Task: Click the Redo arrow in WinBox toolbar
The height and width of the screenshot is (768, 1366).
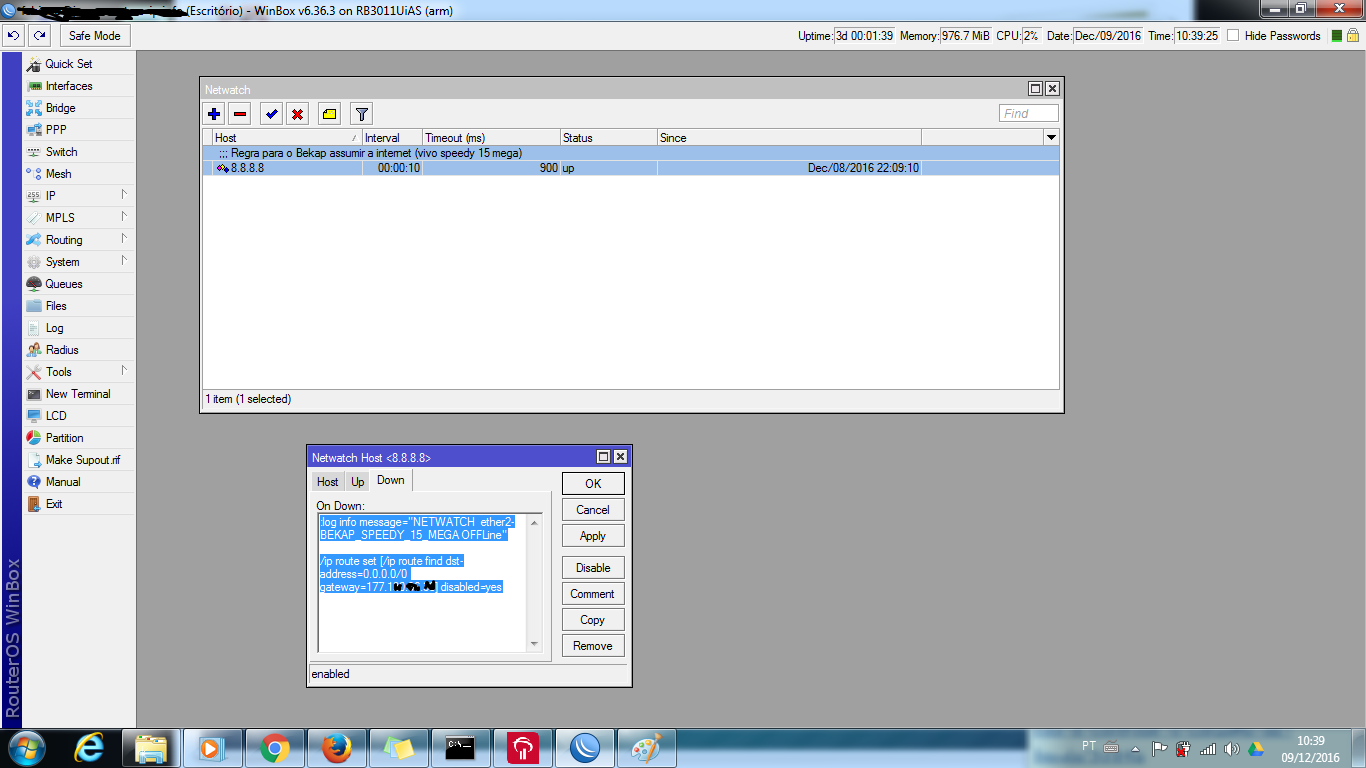Action: (x=39, y=35)
